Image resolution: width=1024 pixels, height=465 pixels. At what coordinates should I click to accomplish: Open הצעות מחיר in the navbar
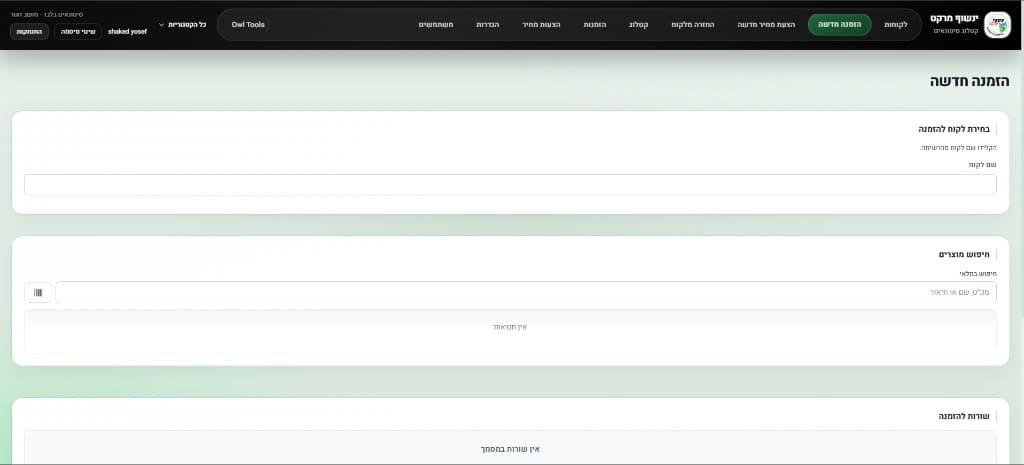click(x=540, y=25)
